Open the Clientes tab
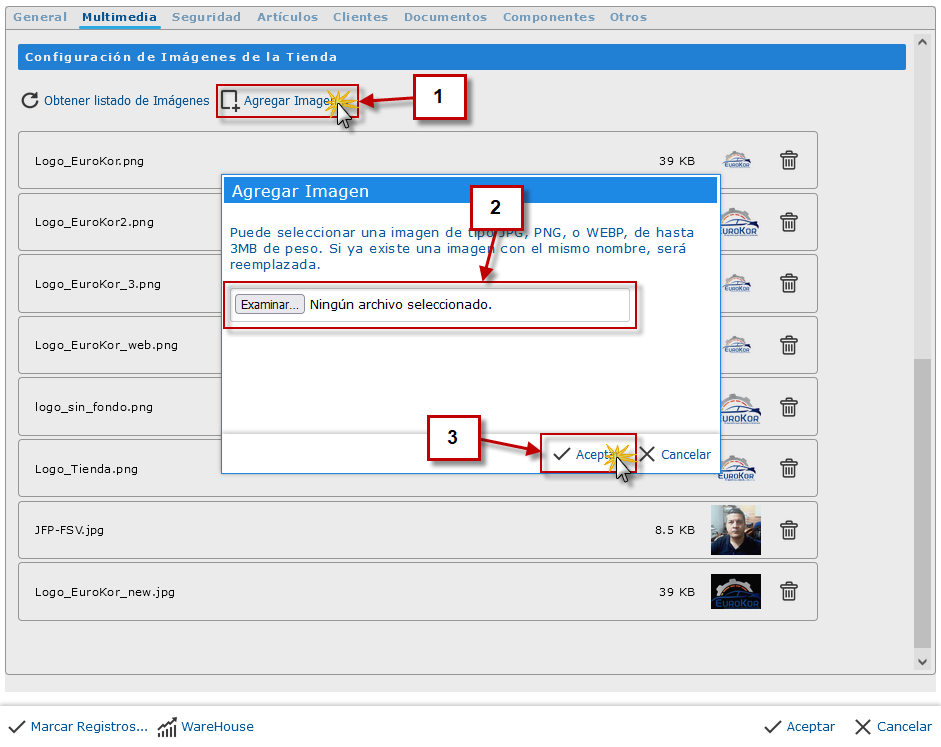This screenshot has width=941, height=747. (361, 17)
